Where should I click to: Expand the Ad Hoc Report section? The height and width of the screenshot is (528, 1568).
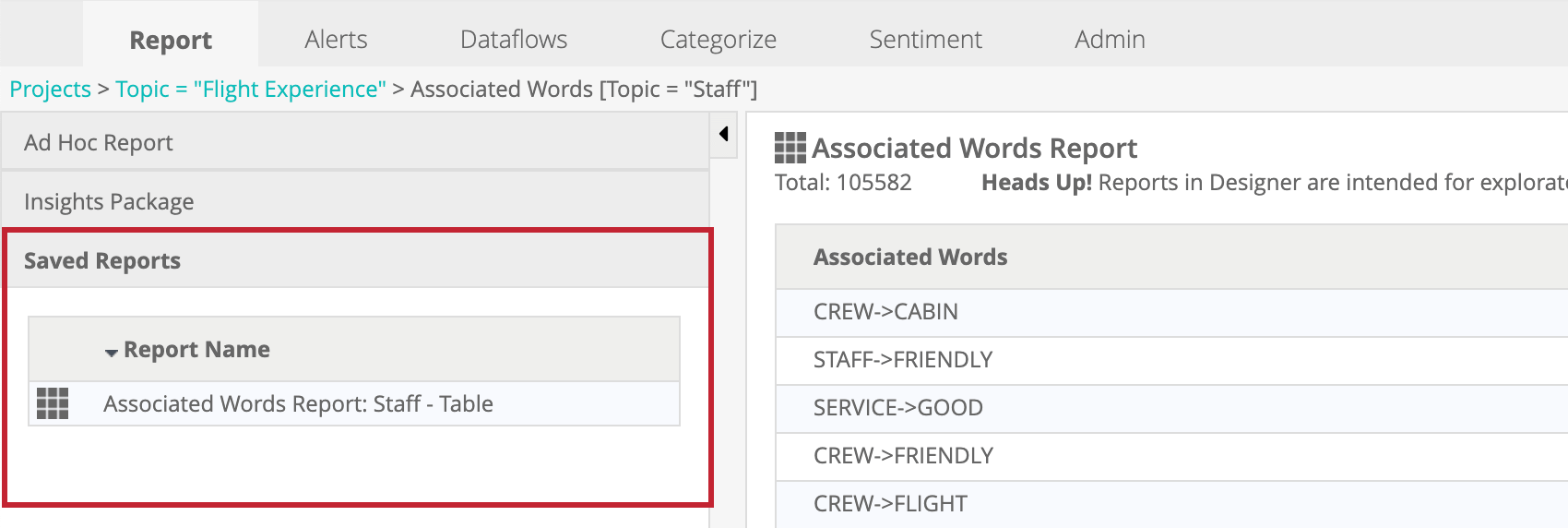coord(98,143)
